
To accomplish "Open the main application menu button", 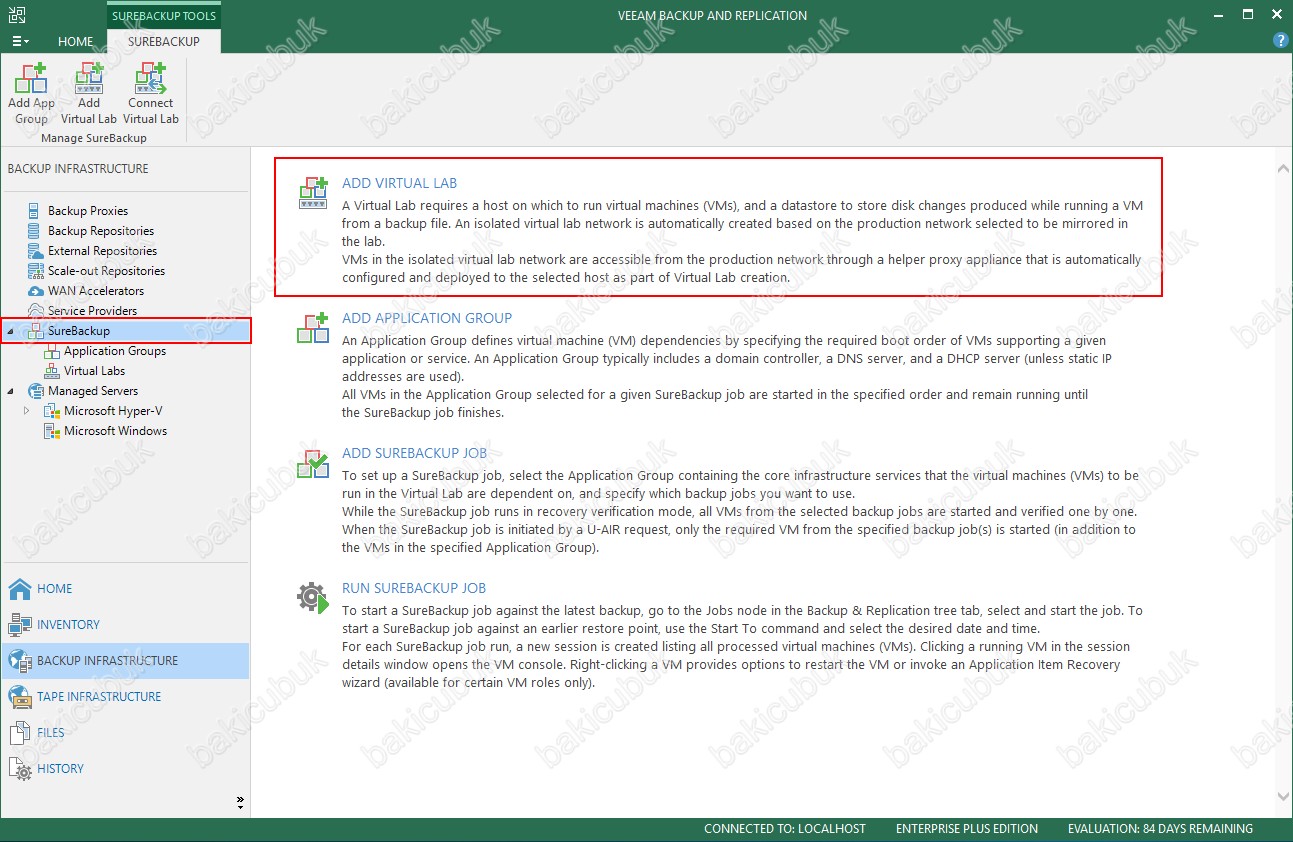I will (x=20, y=42).
